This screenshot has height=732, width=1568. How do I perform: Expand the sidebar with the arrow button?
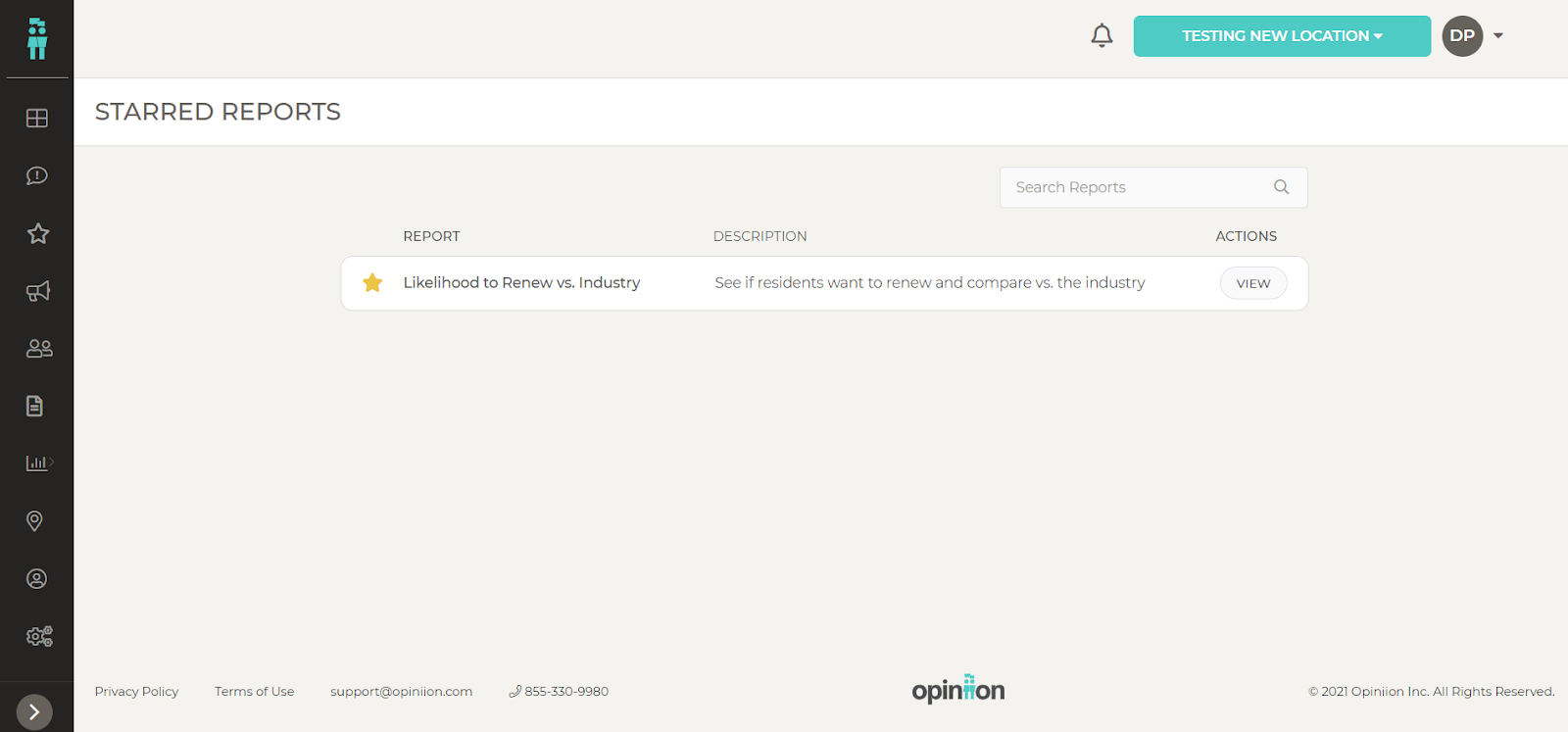coord(34,711)
